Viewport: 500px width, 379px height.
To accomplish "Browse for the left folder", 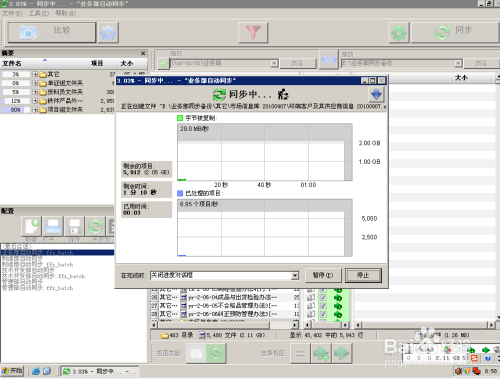I will (x=298, y=63).
